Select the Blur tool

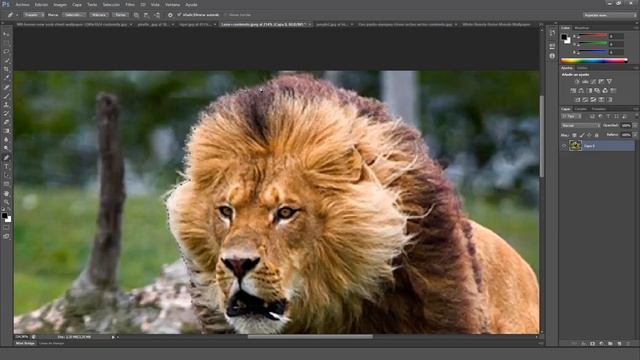click(6, 140)
